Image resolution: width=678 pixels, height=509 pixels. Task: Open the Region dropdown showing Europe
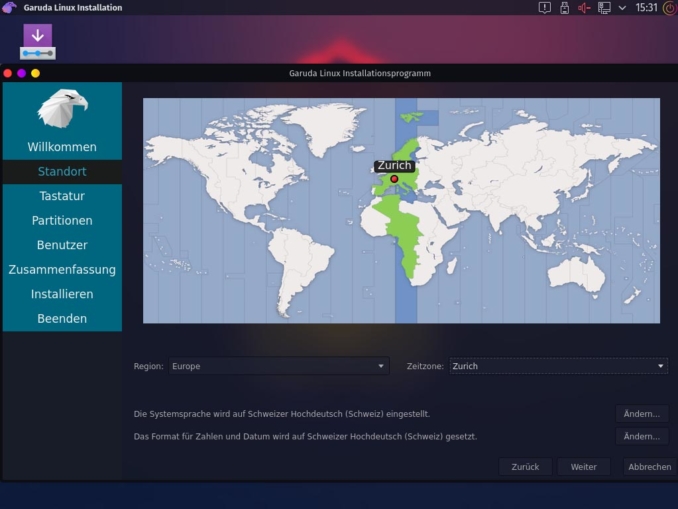click(278, 366)
